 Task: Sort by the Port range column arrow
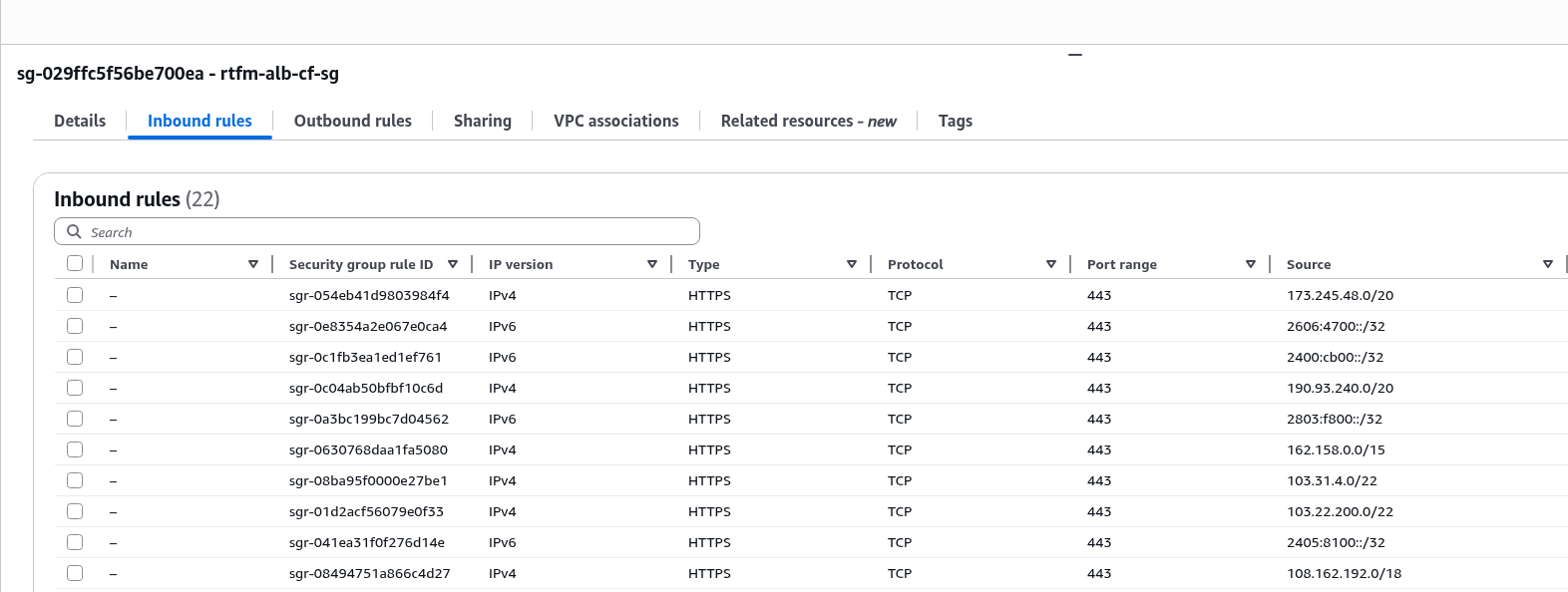pyautogui.click(x=1251, y=264)
